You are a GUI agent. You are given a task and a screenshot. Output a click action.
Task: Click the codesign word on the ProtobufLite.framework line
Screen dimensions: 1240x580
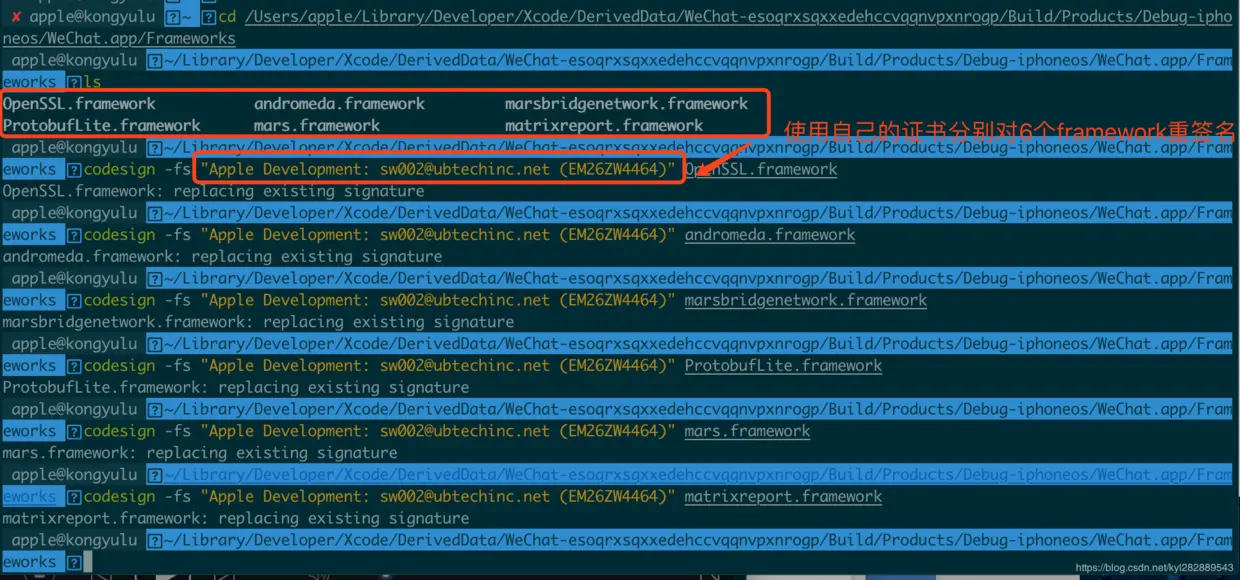coord(119,366)
